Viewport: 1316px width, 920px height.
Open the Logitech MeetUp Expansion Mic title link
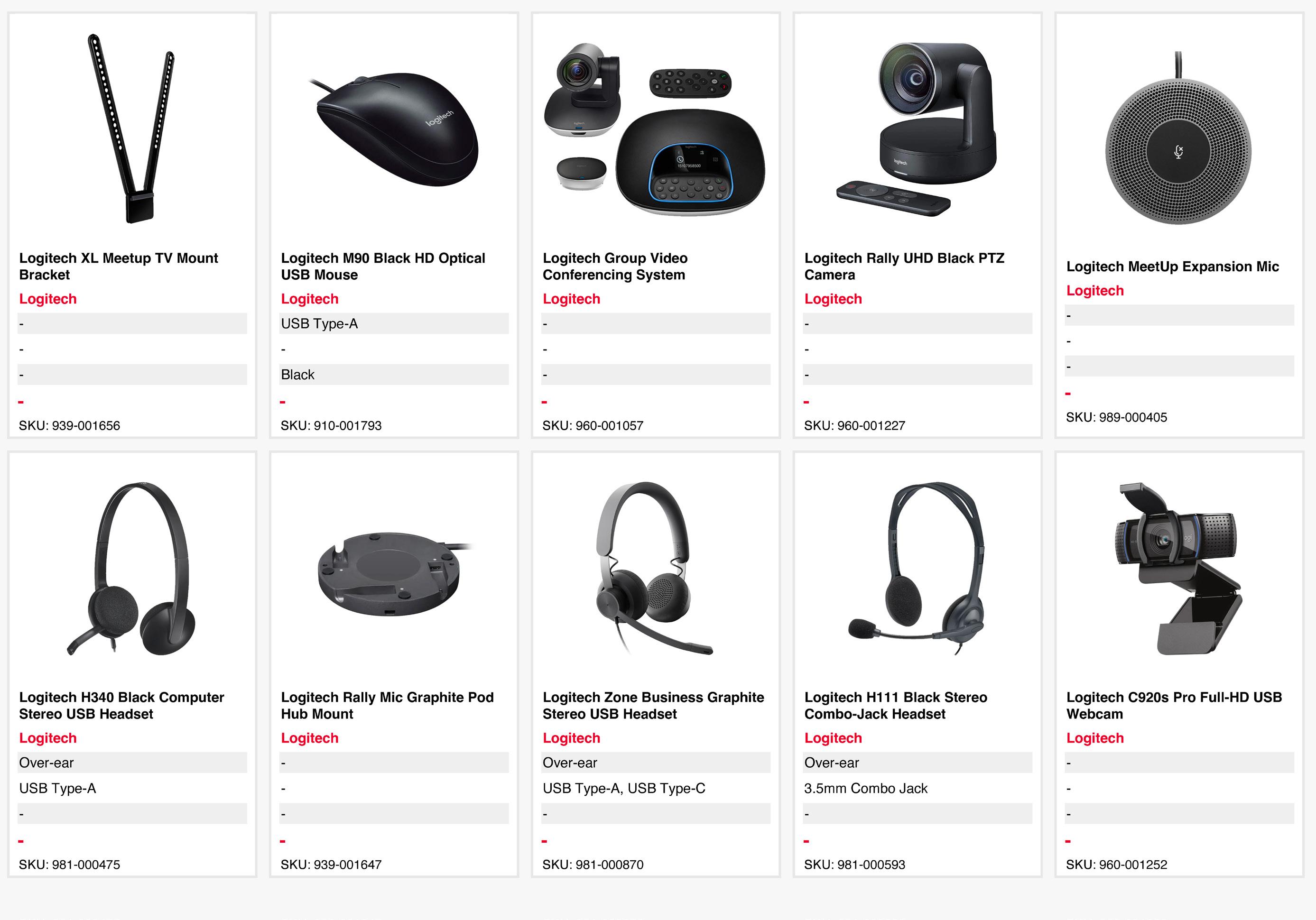click(x=1172, y=267)
